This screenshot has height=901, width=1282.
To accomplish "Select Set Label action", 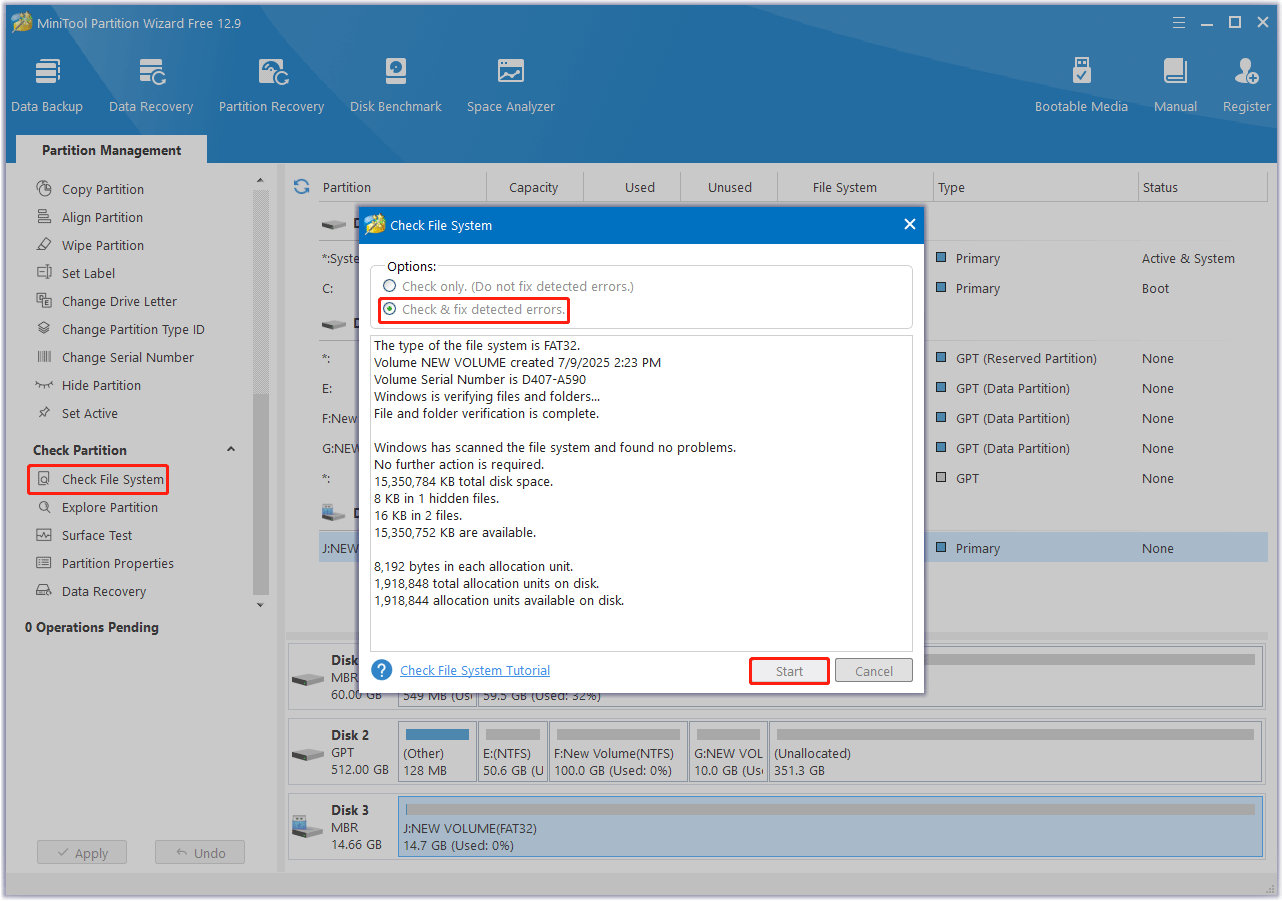I will pyautogui.click(x=88, y=273).
